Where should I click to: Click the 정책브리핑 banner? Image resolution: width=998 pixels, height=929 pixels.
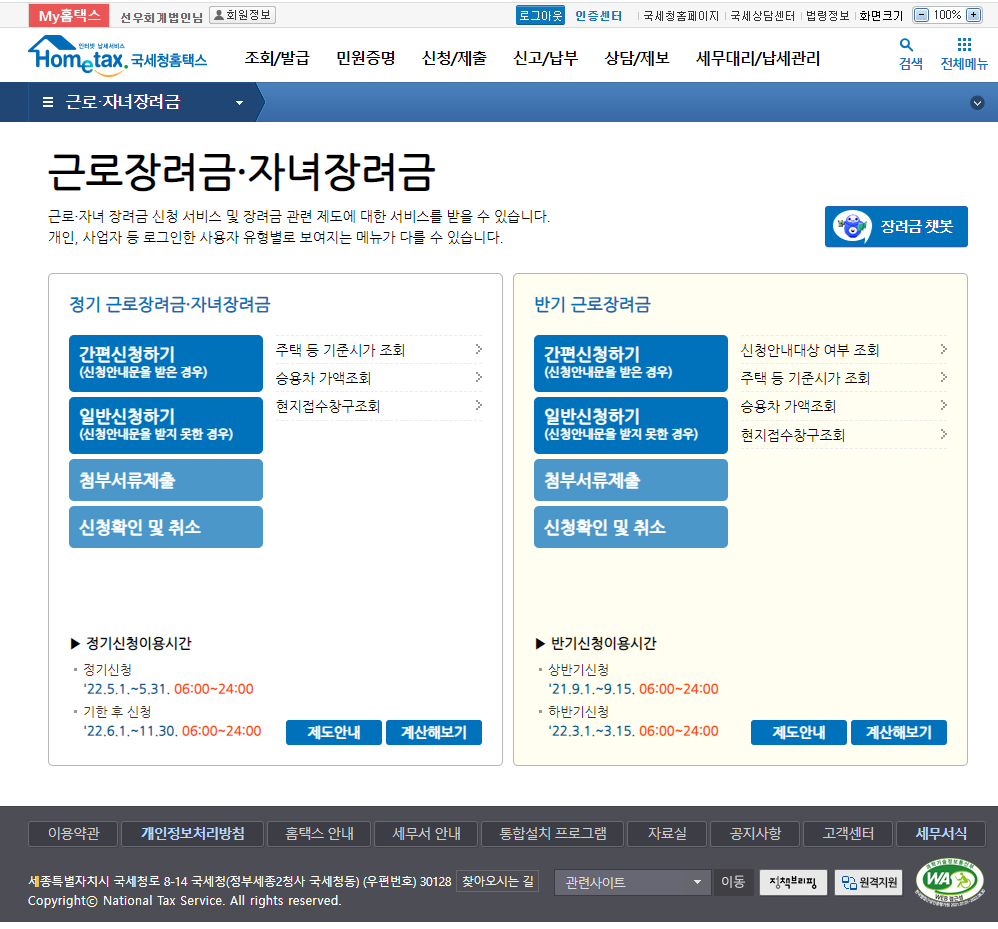point(793,882)
